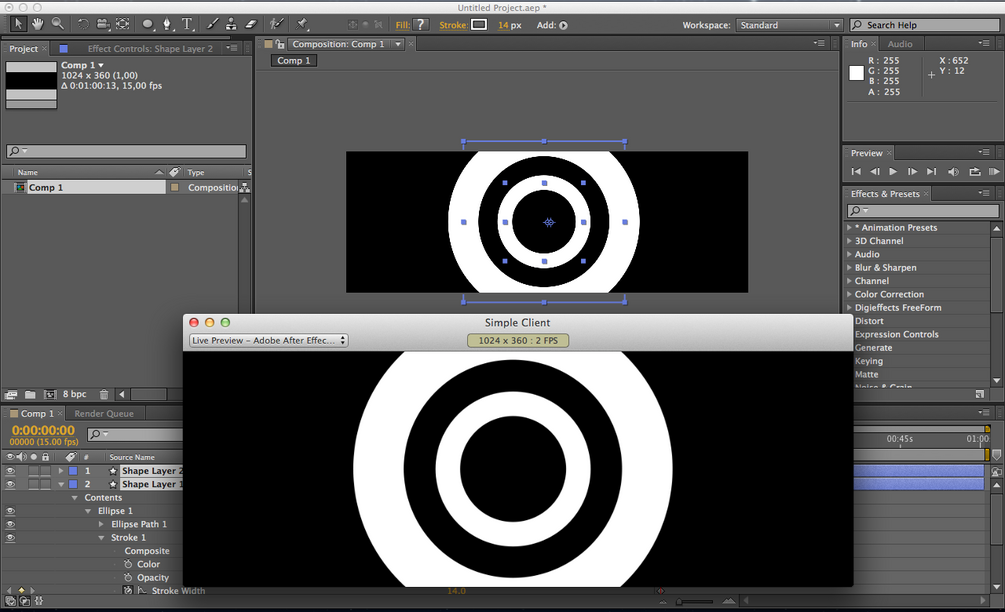1005x612 pixels.
Task: Expand or collapse Layer Switches pane
Action: click(10, 601)
